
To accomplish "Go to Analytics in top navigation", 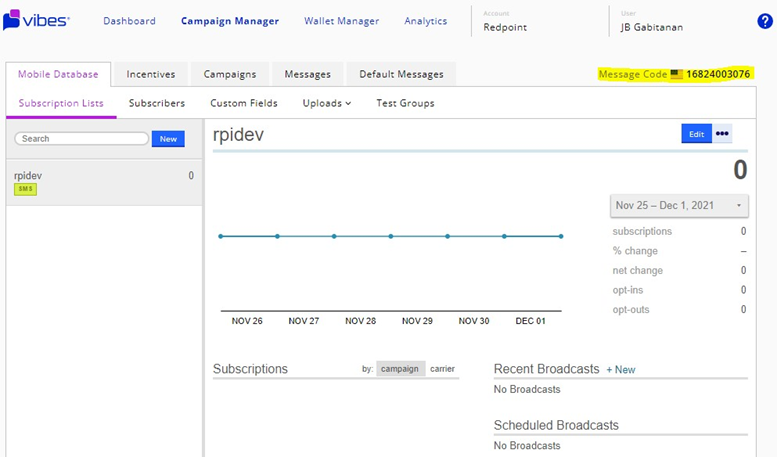I will pyautogui.click(x=426, y=21).
